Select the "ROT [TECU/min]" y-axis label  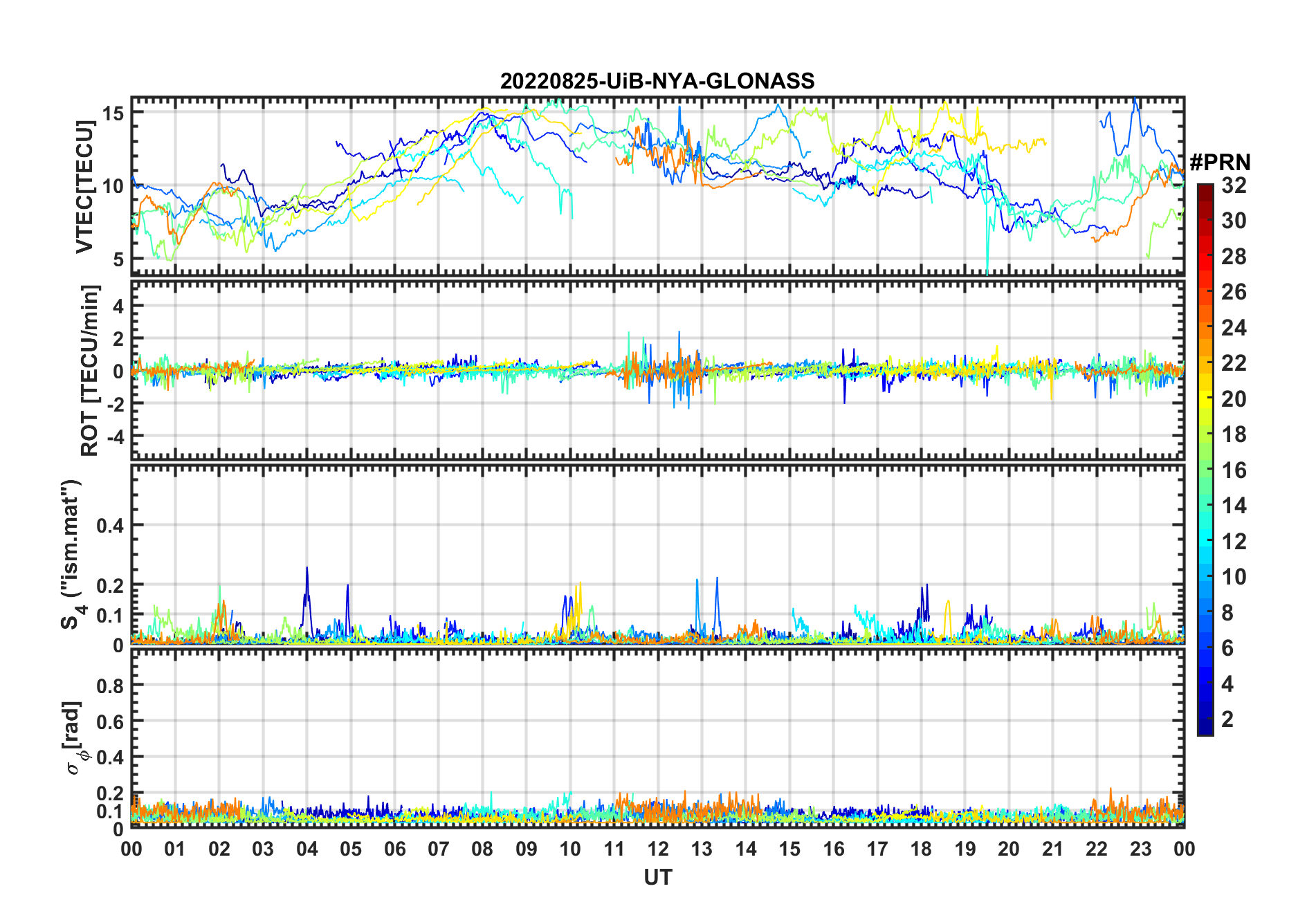coord(89,370)
